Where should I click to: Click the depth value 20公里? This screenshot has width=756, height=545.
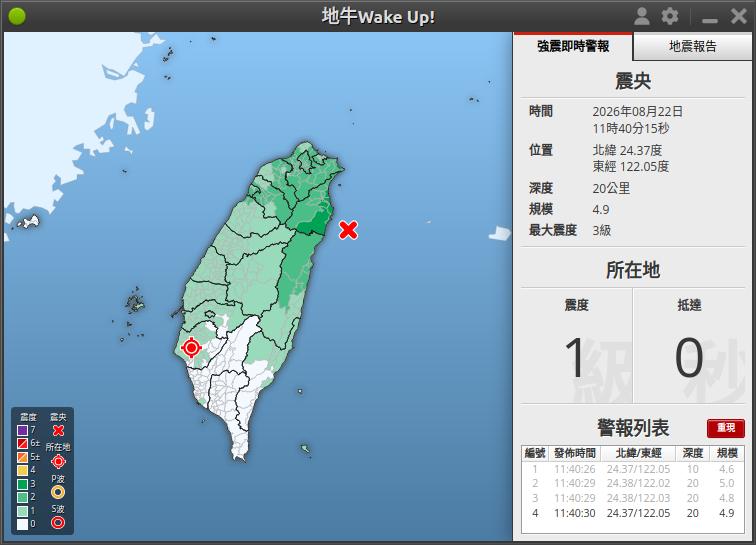(611, 188)
